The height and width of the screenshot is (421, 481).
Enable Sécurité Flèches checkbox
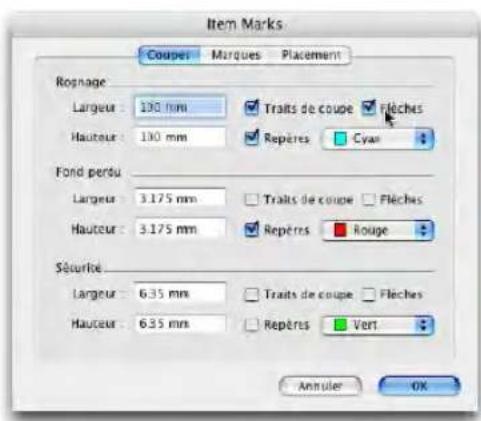pyautogui.click(x=369, y=294)
